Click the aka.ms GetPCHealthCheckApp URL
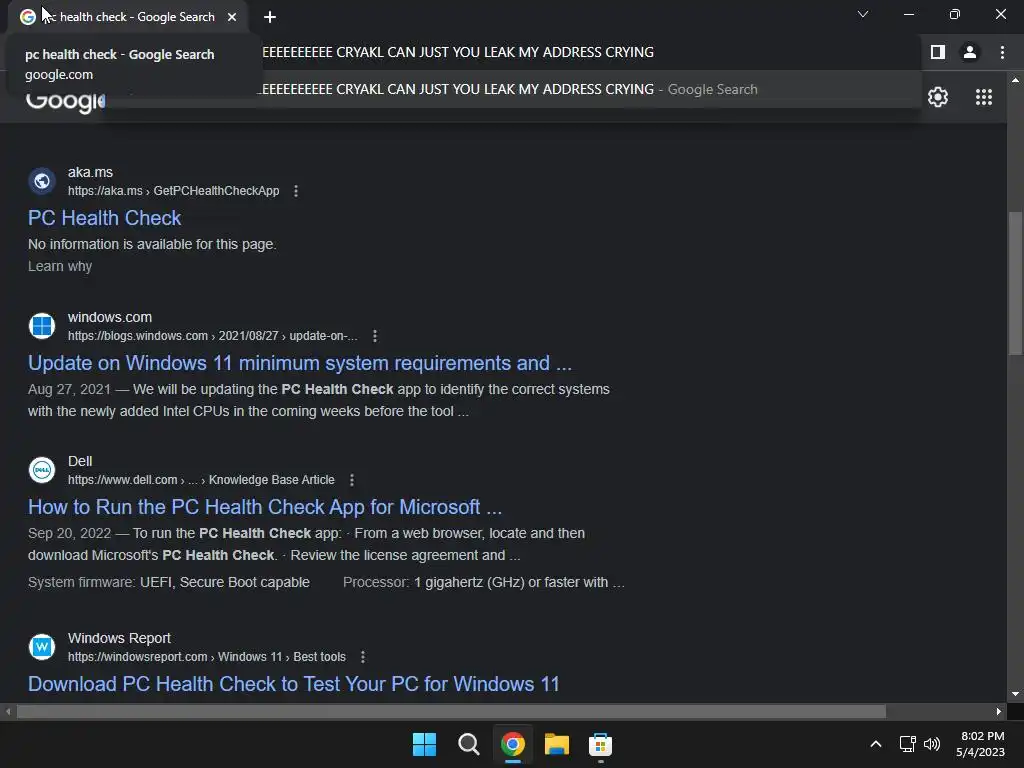 tap(174, 191)
